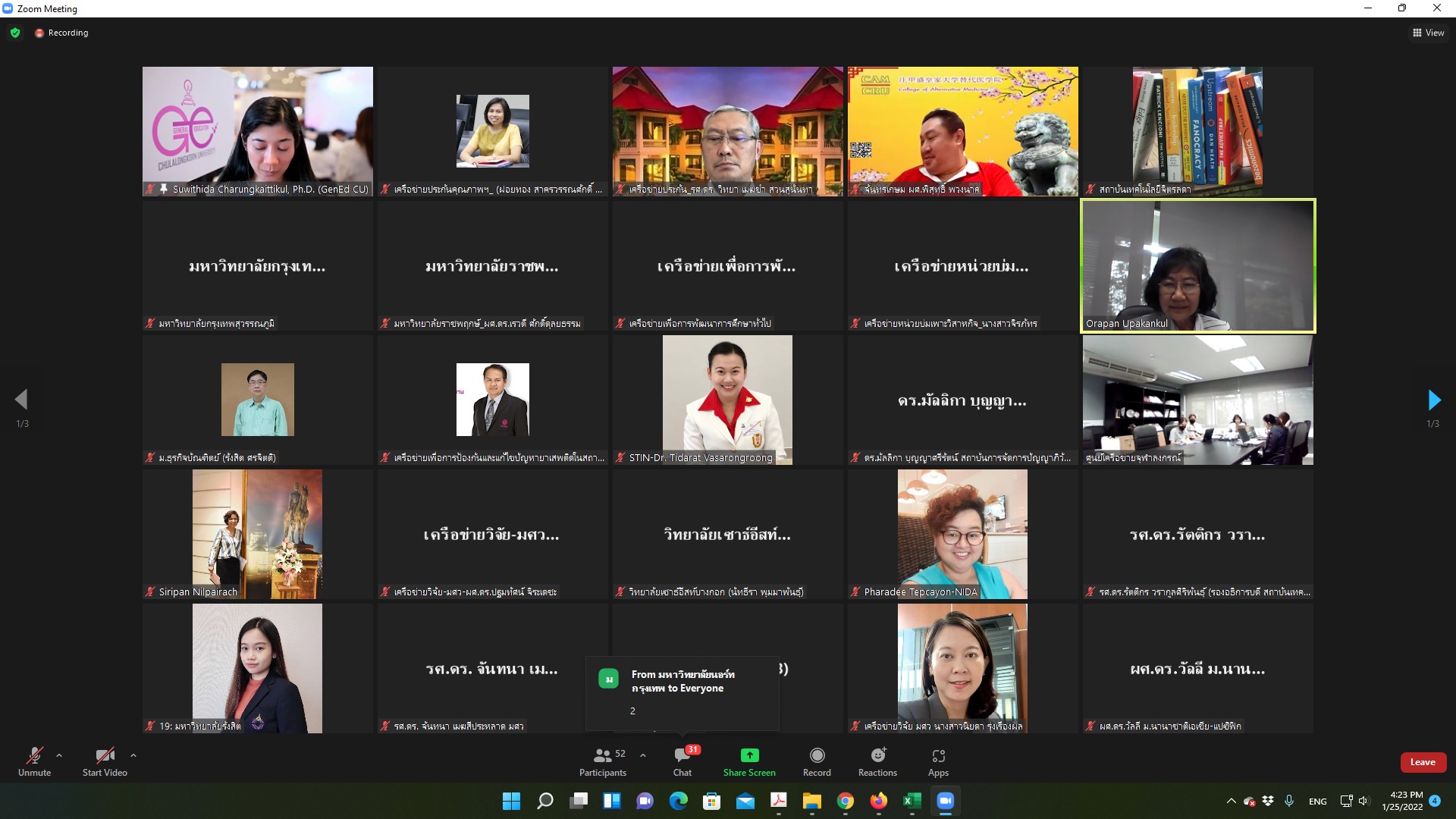Click the green encryption shield icon
Image resolution: width=1456 pixels, height=819 pixels.
[15, 33]
